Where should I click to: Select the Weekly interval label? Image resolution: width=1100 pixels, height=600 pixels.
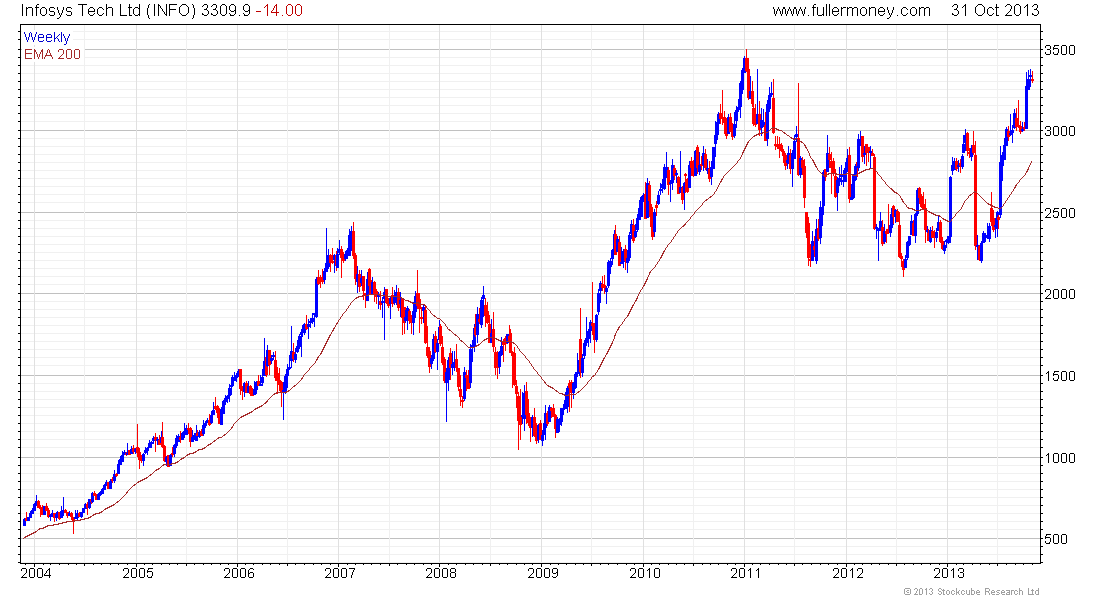click(x=47, y=37)
